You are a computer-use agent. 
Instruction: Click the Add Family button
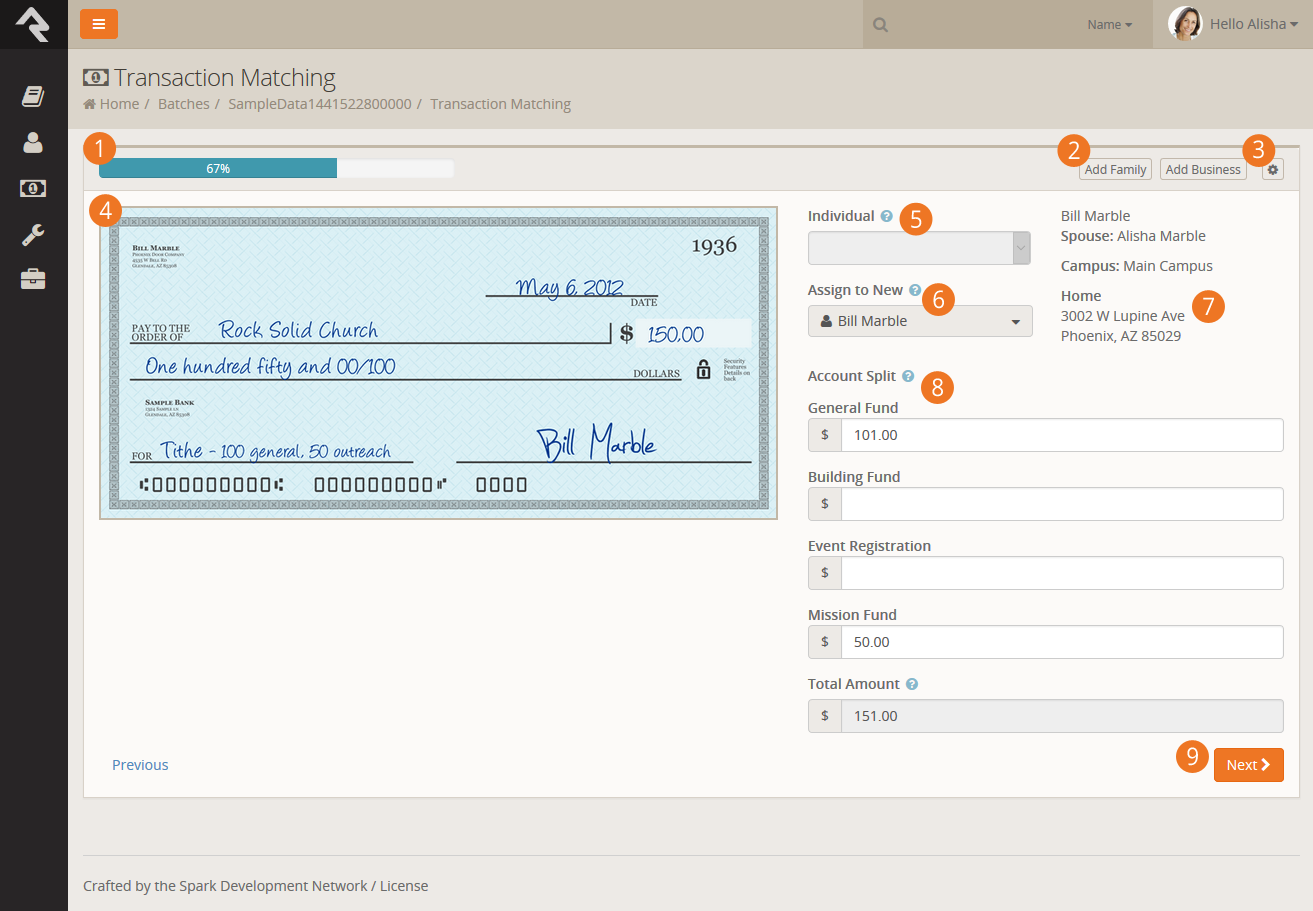1115,170
